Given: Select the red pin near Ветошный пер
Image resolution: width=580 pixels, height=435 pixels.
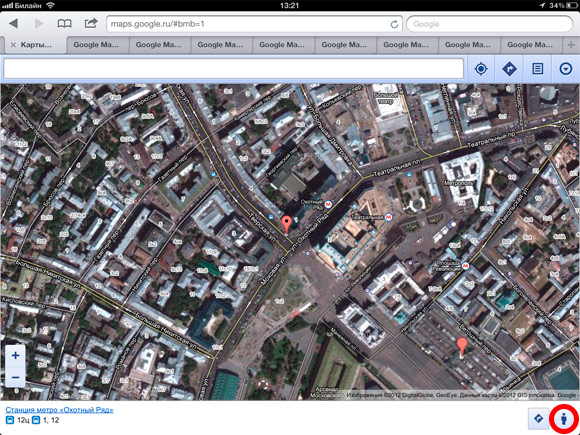Looking at the screenshot, I should [462, 346].
